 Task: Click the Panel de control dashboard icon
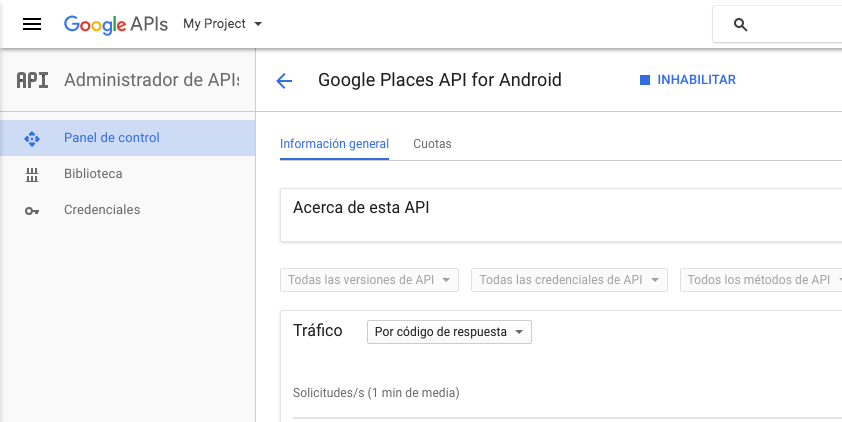tap(32, 139)
